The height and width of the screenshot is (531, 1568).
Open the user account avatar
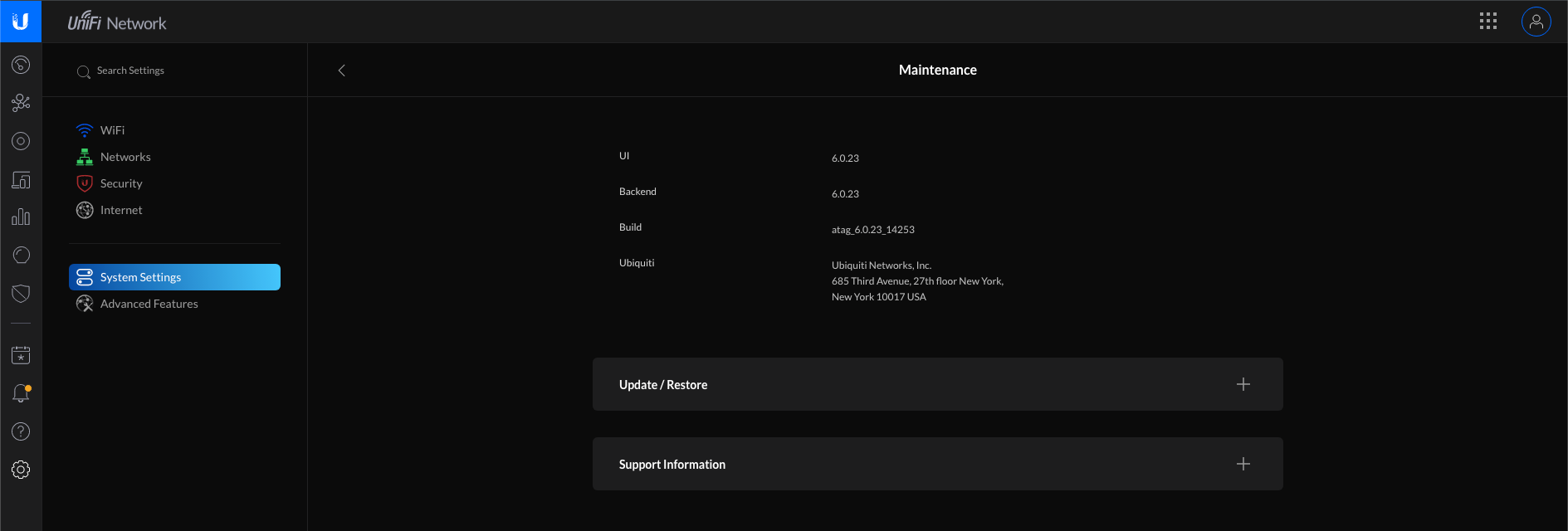click(1536, 22)
